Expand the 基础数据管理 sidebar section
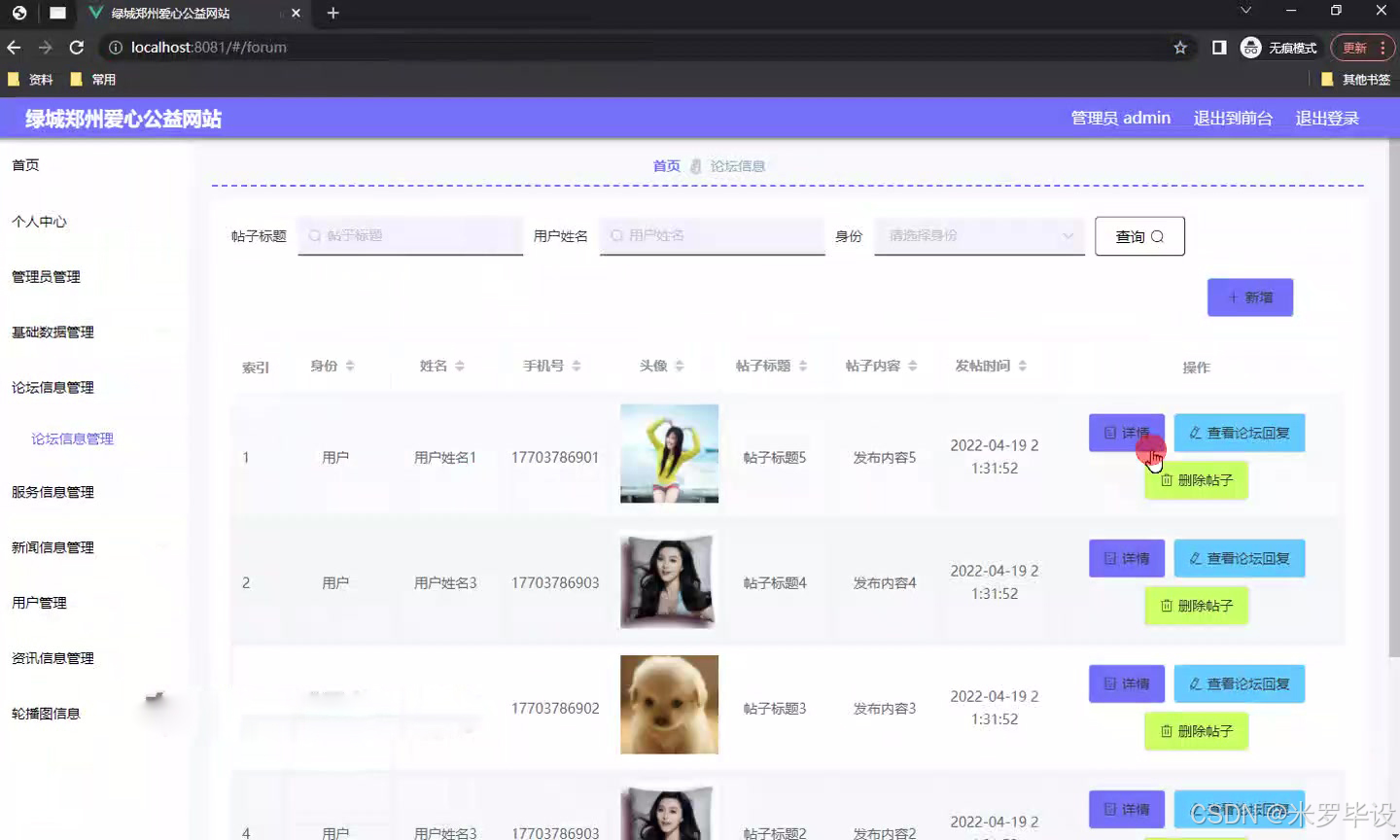Viewport: 1400px width, 840px height. pyautogui.click(x=52, y=332)
